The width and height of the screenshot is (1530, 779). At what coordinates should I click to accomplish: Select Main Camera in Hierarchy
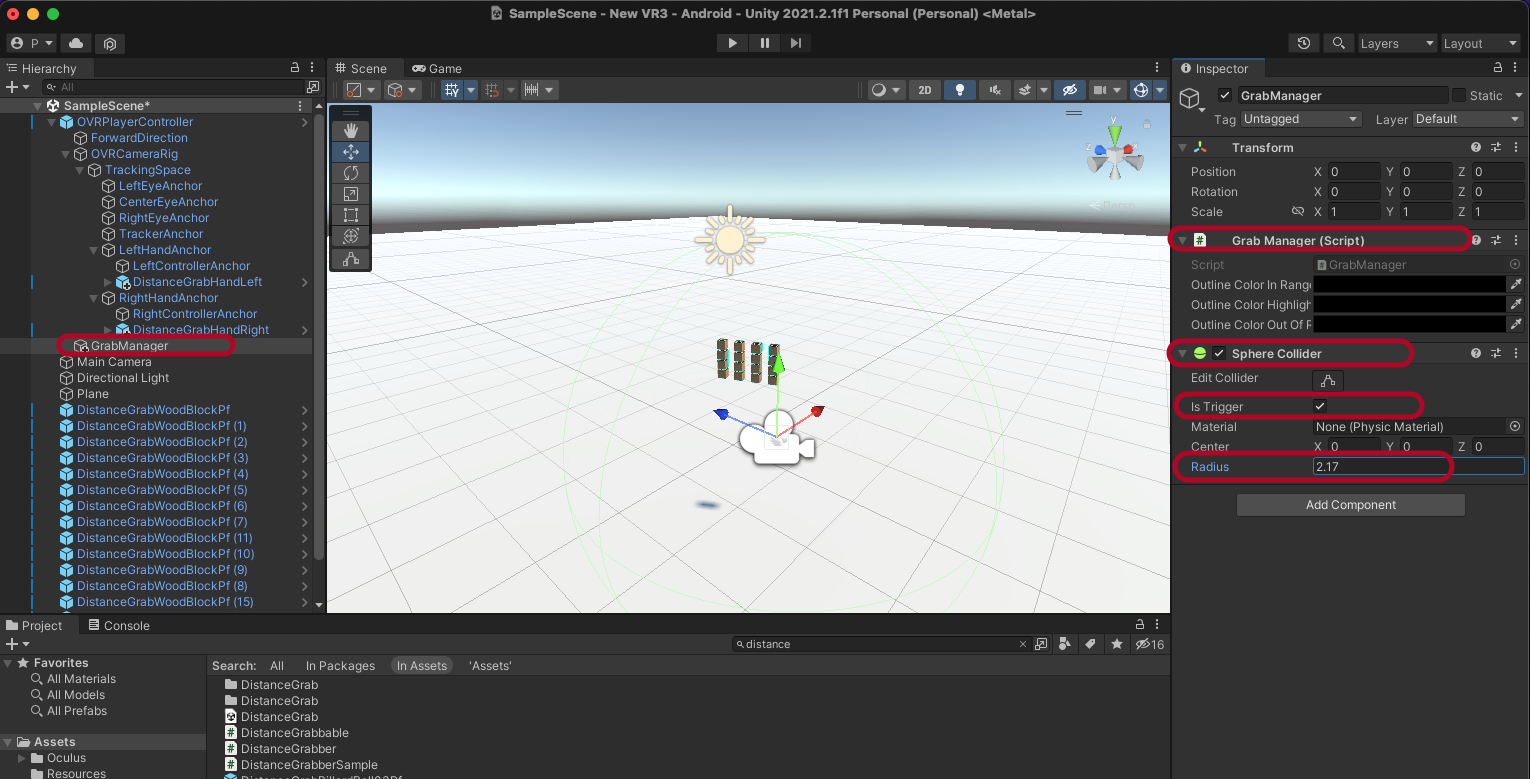tap(114, 362)
